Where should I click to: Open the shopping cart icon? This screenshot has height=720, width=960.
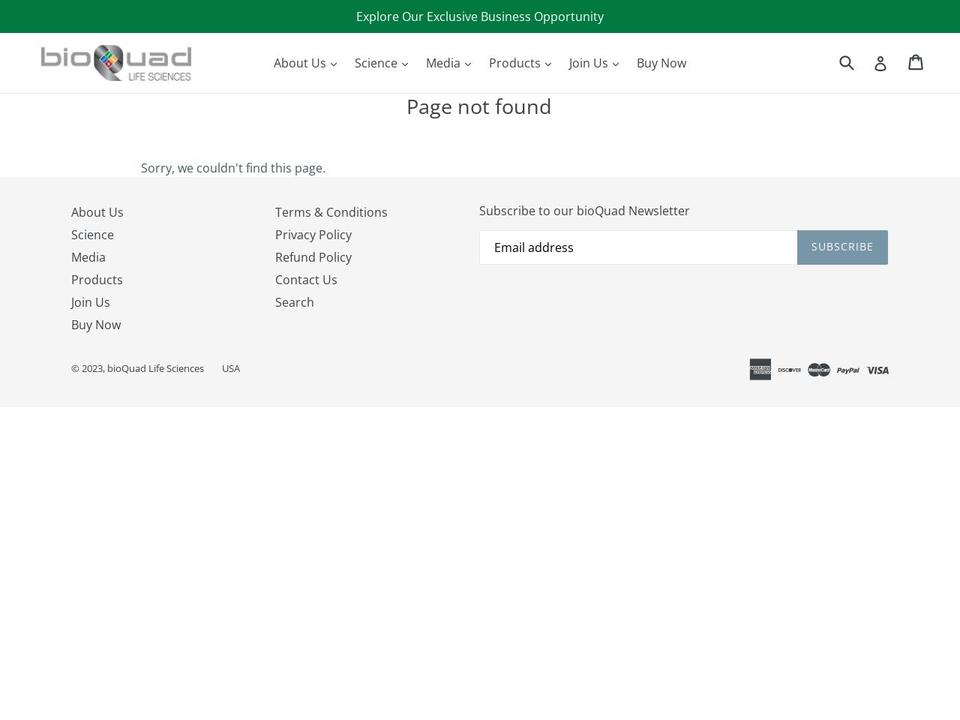(915, 62)
